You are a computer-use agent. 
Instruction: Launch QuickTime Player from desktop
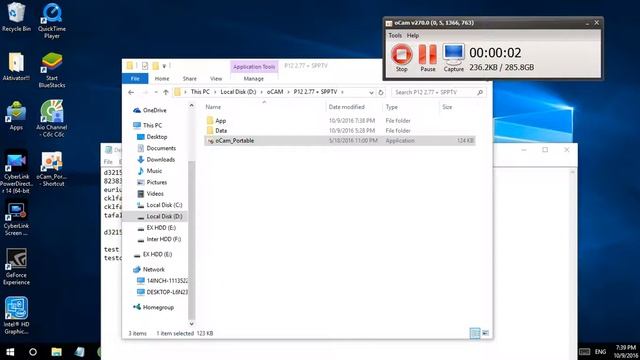point(52,21)
